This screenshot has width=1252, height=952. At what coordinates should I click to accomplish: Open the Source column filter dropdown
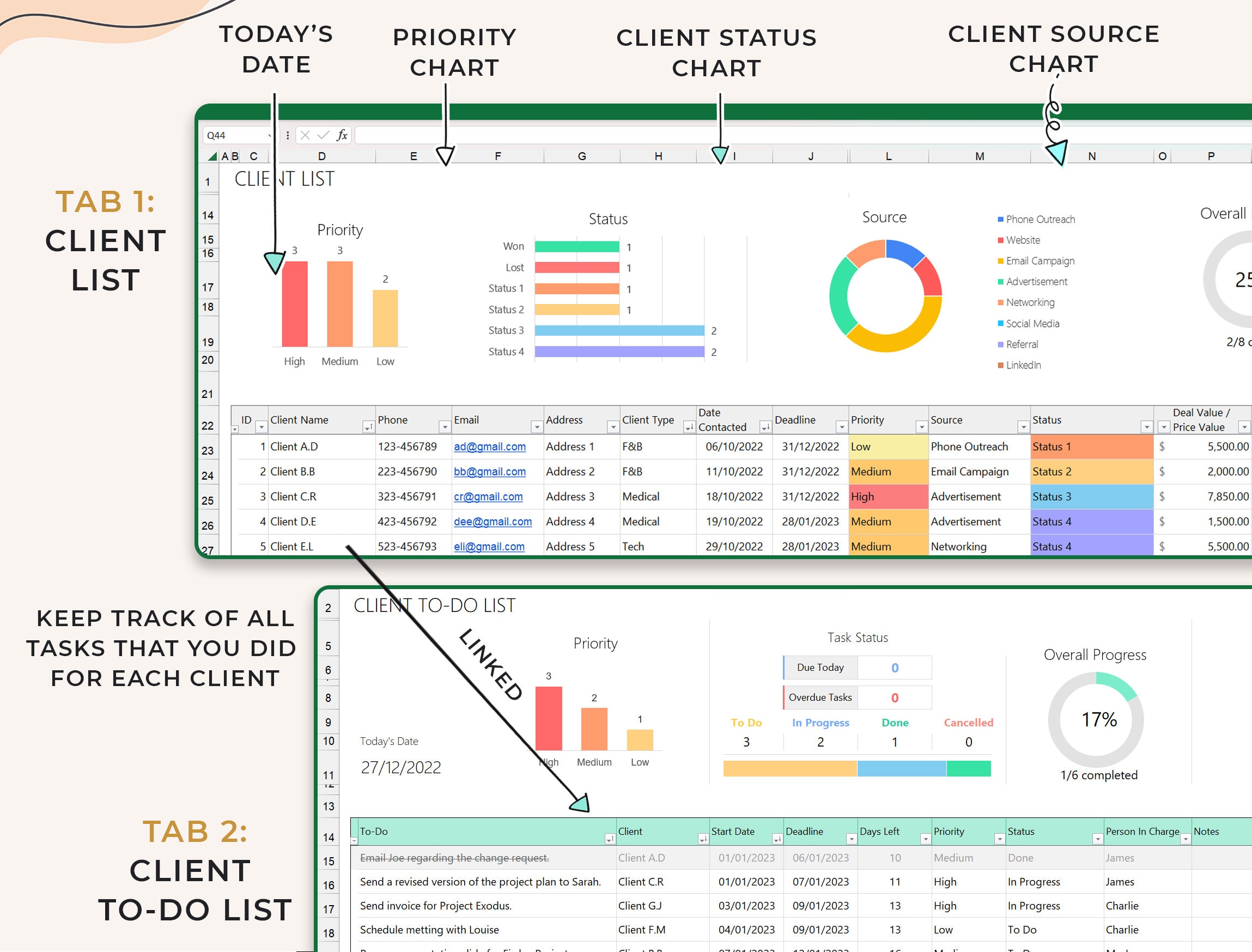(x=1024, y=427)
